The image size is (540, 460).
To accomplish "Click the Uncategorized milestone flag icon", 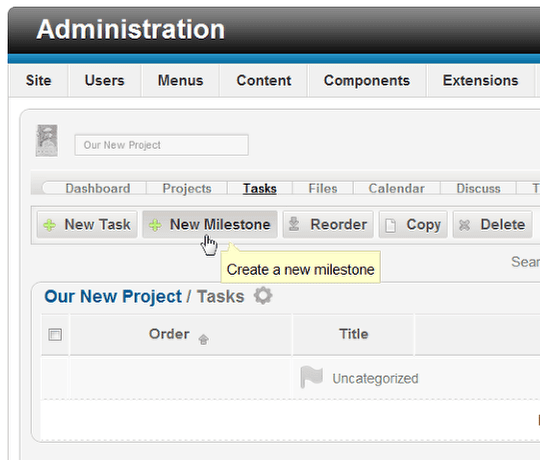I will pos(311,377).
